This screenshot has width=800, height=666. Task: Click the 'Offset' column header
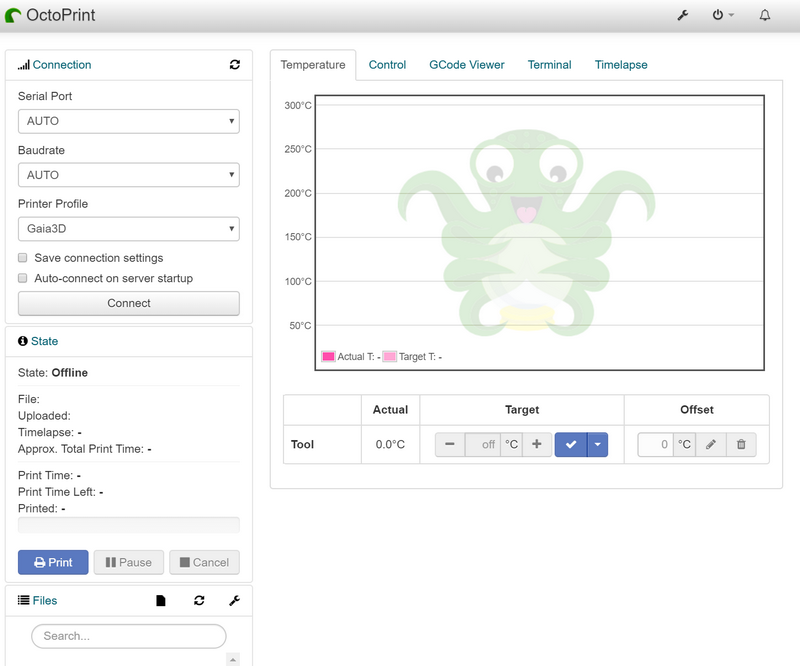click(x=697, y=410)
